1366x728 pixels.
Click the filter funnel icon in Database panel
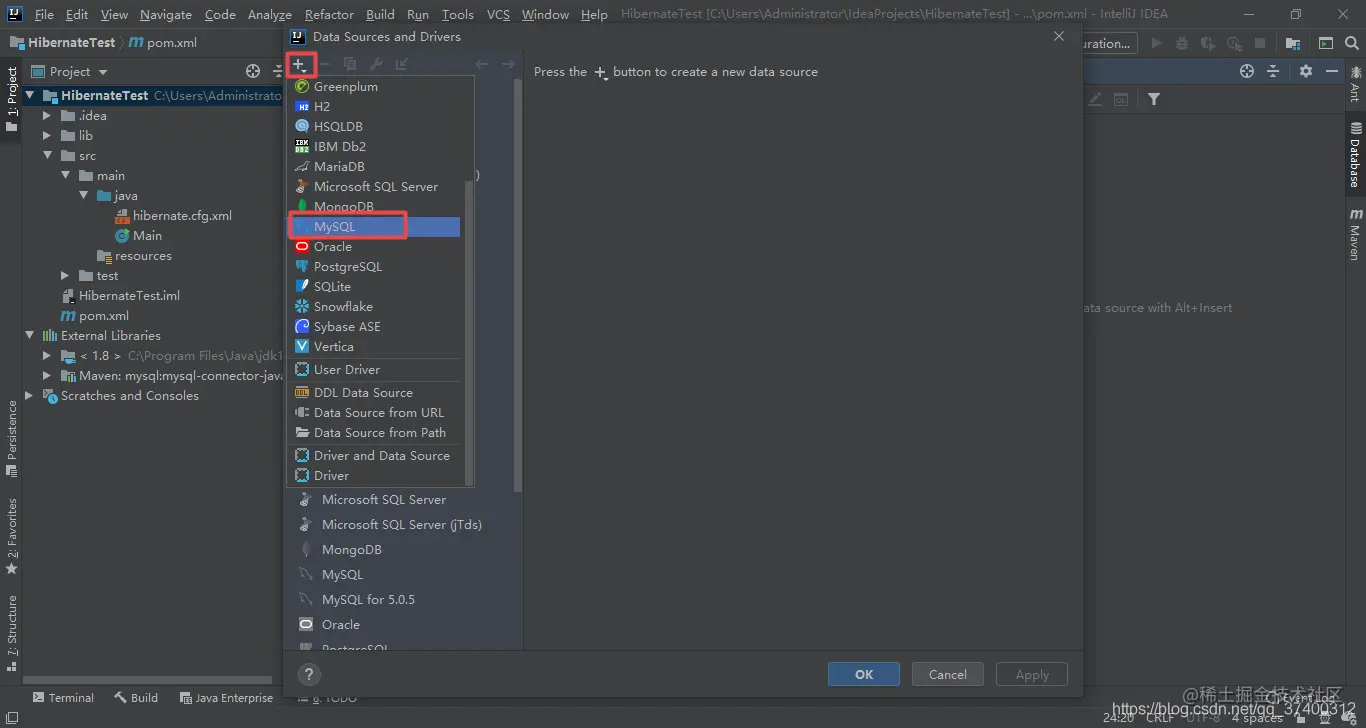coord(1154,99)
